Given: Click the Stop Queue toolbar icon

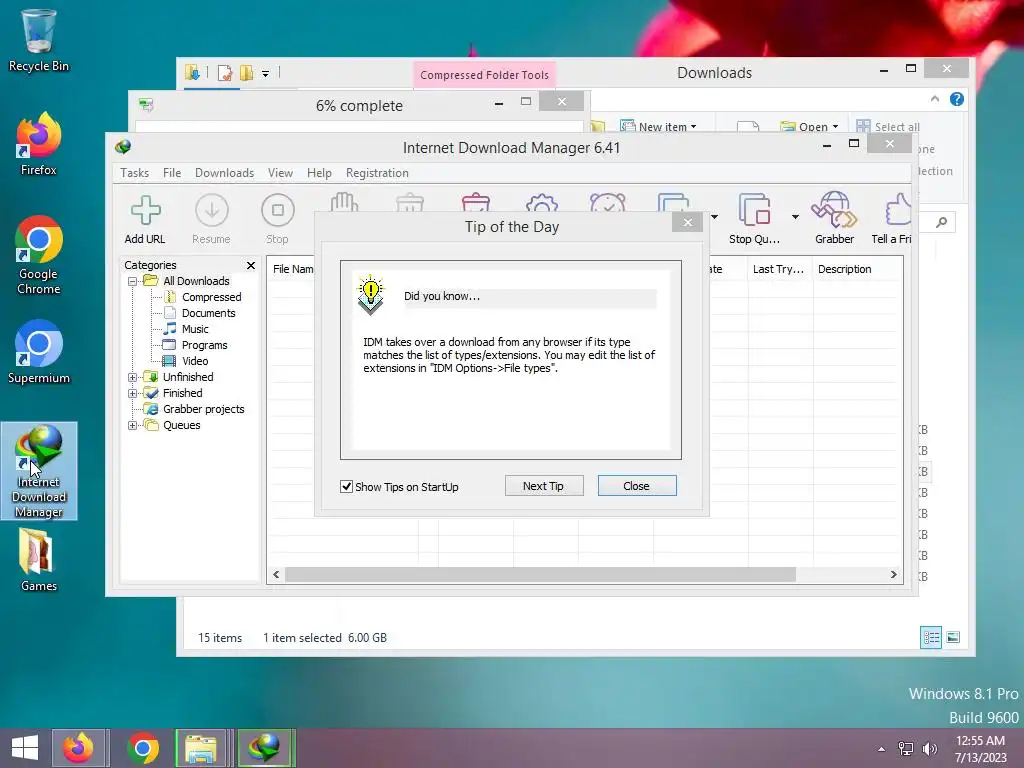Looking at the screenshot, I should click(754, 219).
